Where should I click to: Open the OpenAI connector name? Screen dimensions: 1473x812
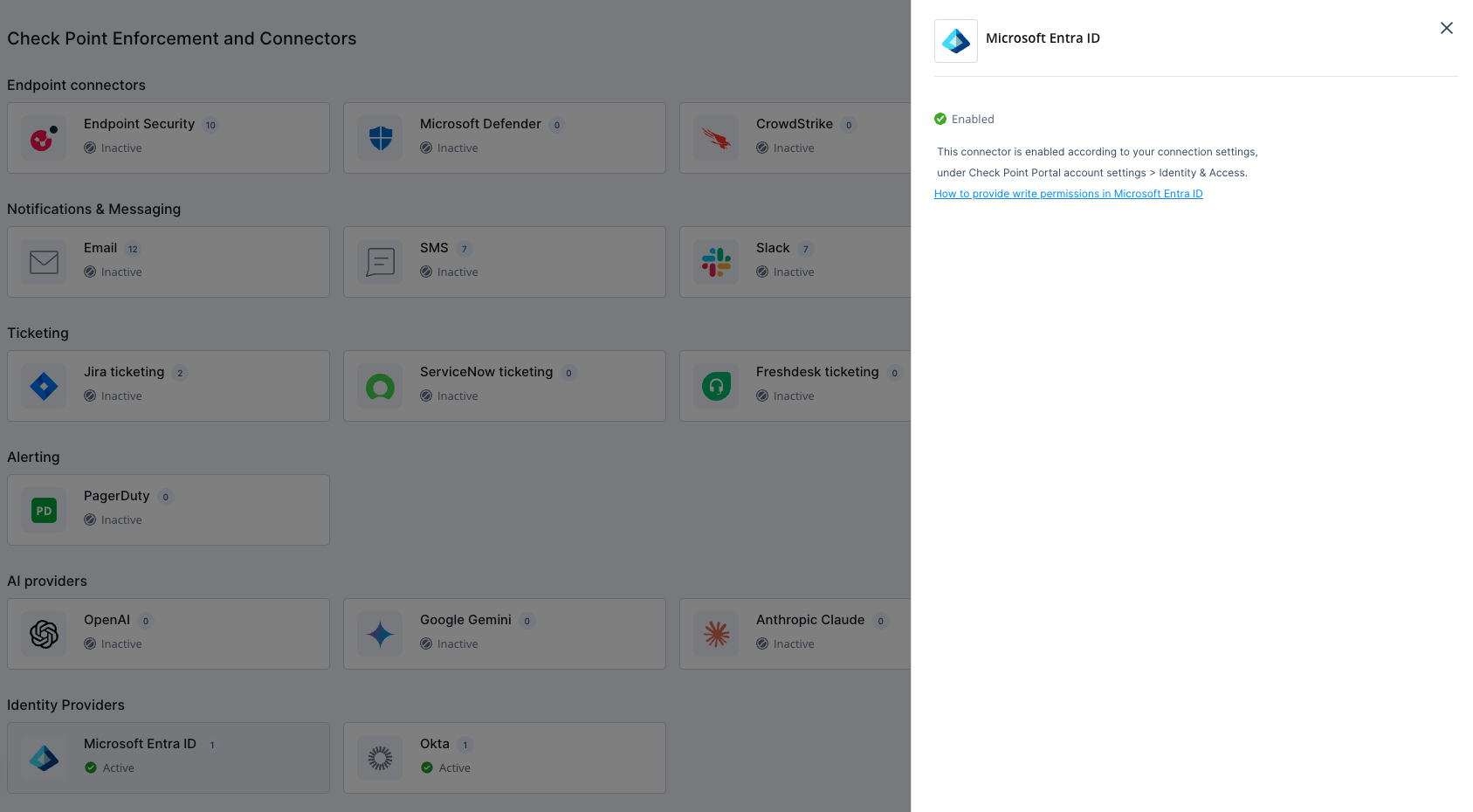(107, 620)
